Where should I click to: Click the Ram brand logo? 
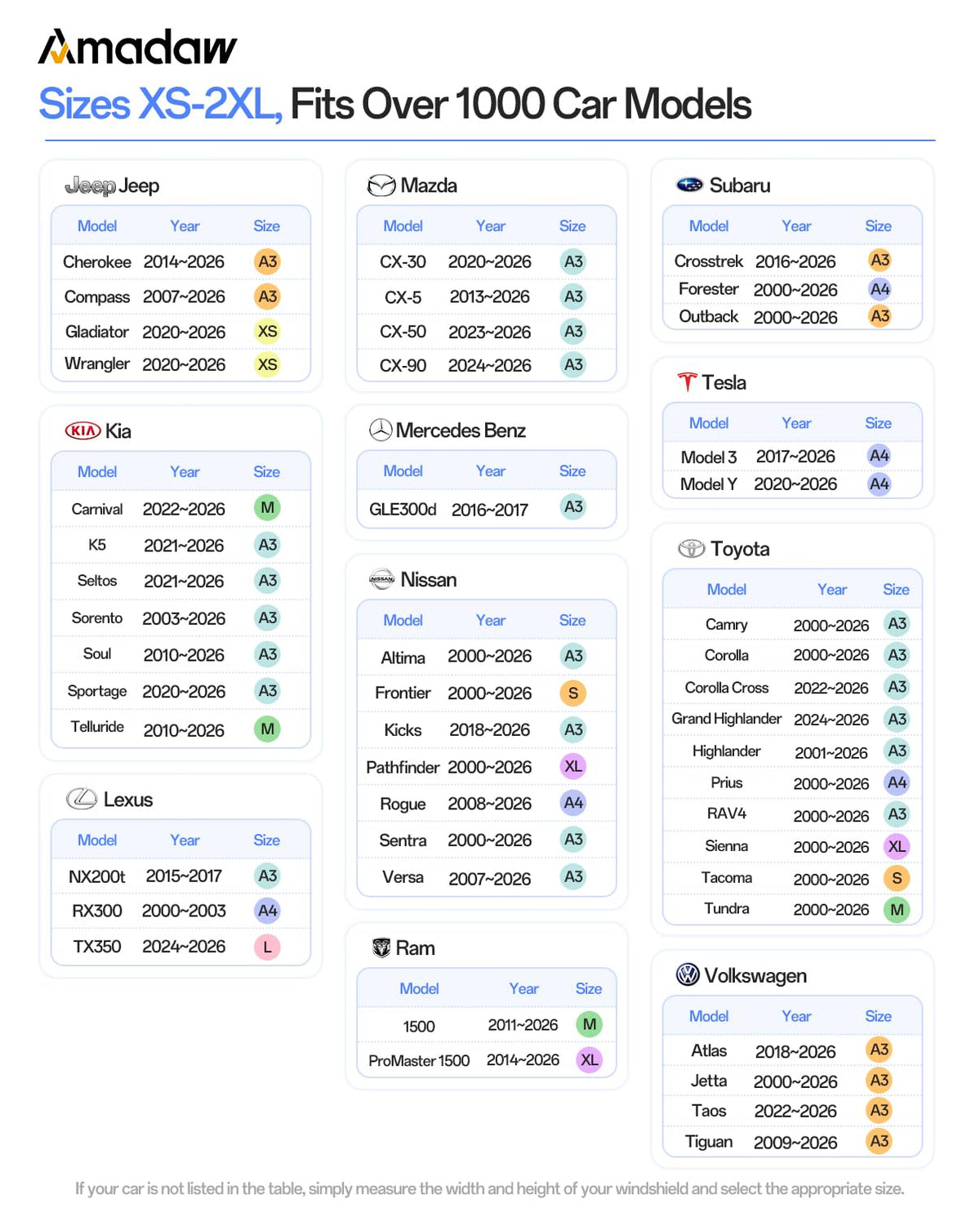(x=381, y=947)
